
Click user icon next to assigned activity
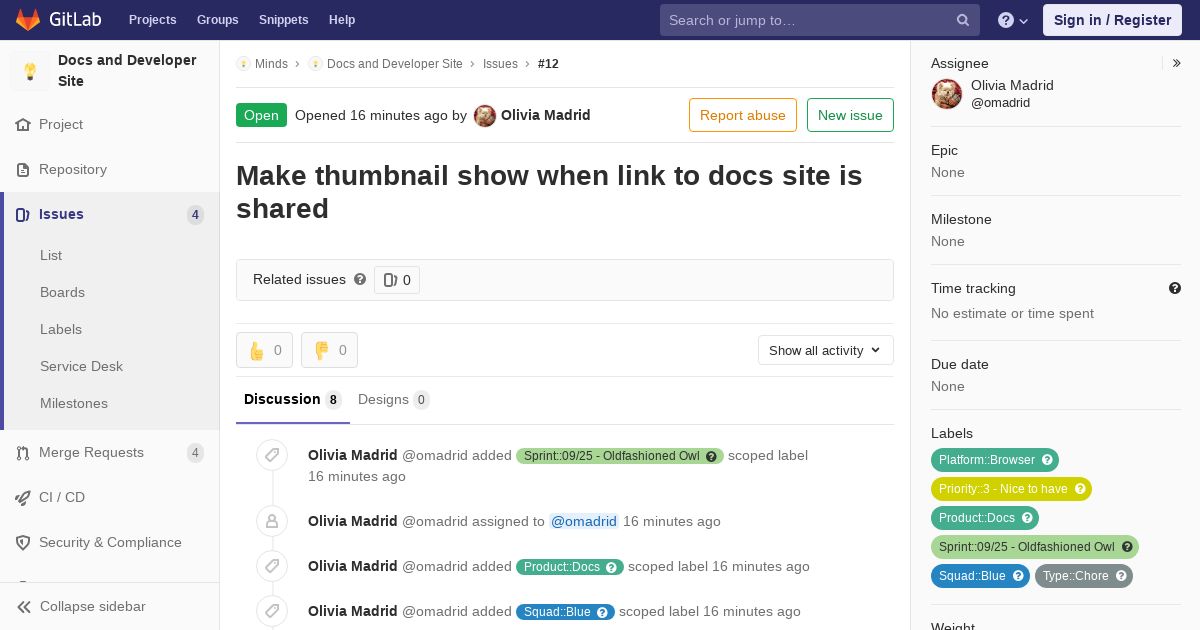coord(272,521)
